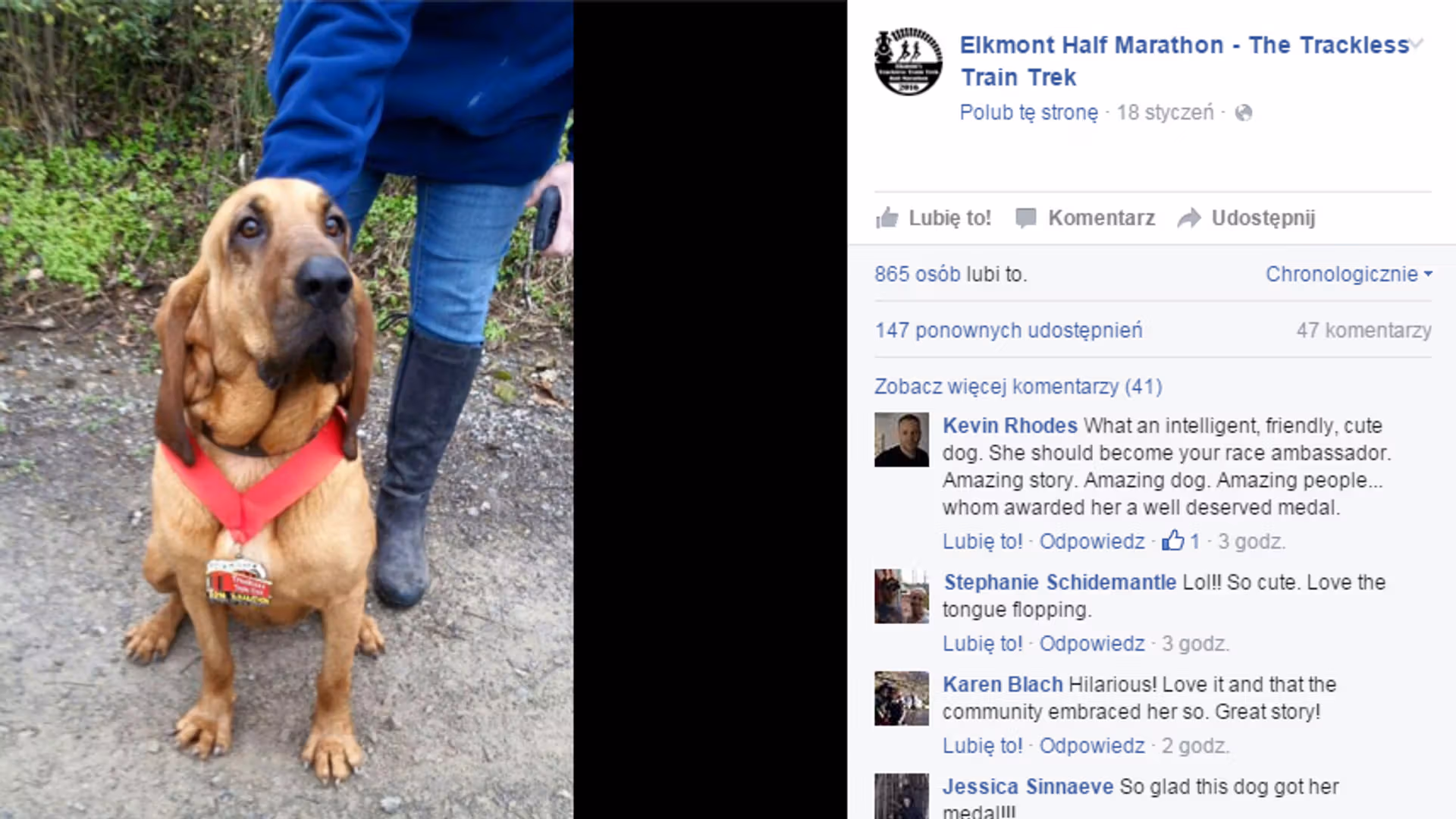View the 865 osób lubi to list
This screenshot has width=1456, height=819.
[950, 274]
